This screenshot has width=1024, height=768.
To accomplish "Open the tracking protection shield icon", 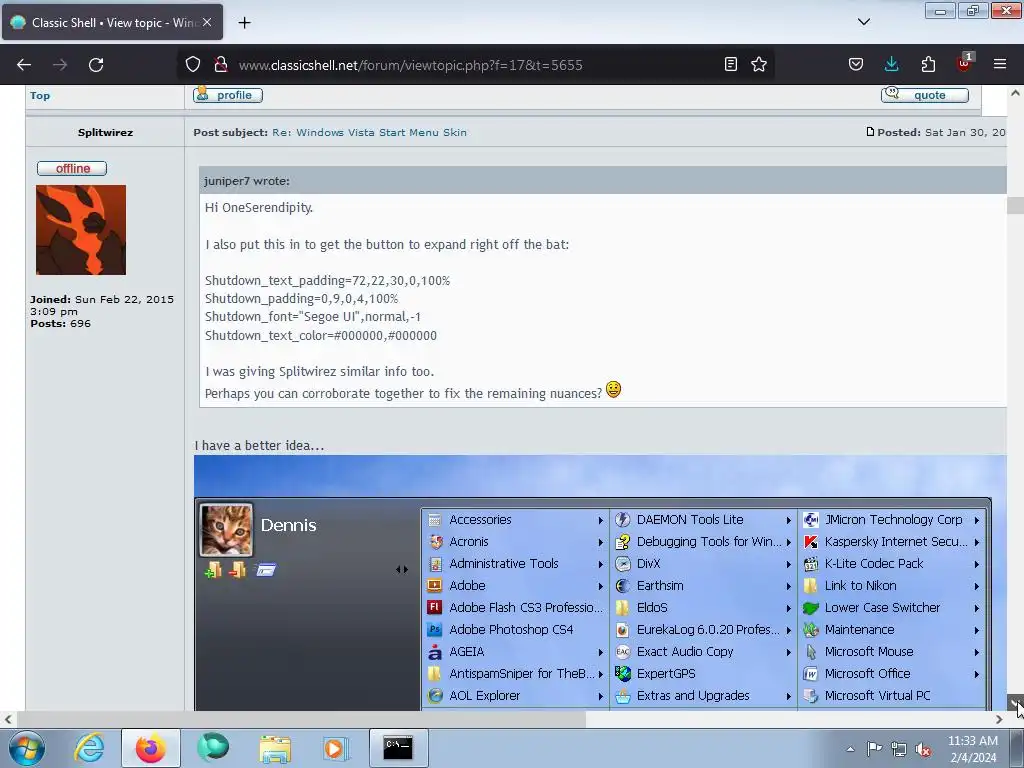I will pyautogui.click(x=193, y=65).
